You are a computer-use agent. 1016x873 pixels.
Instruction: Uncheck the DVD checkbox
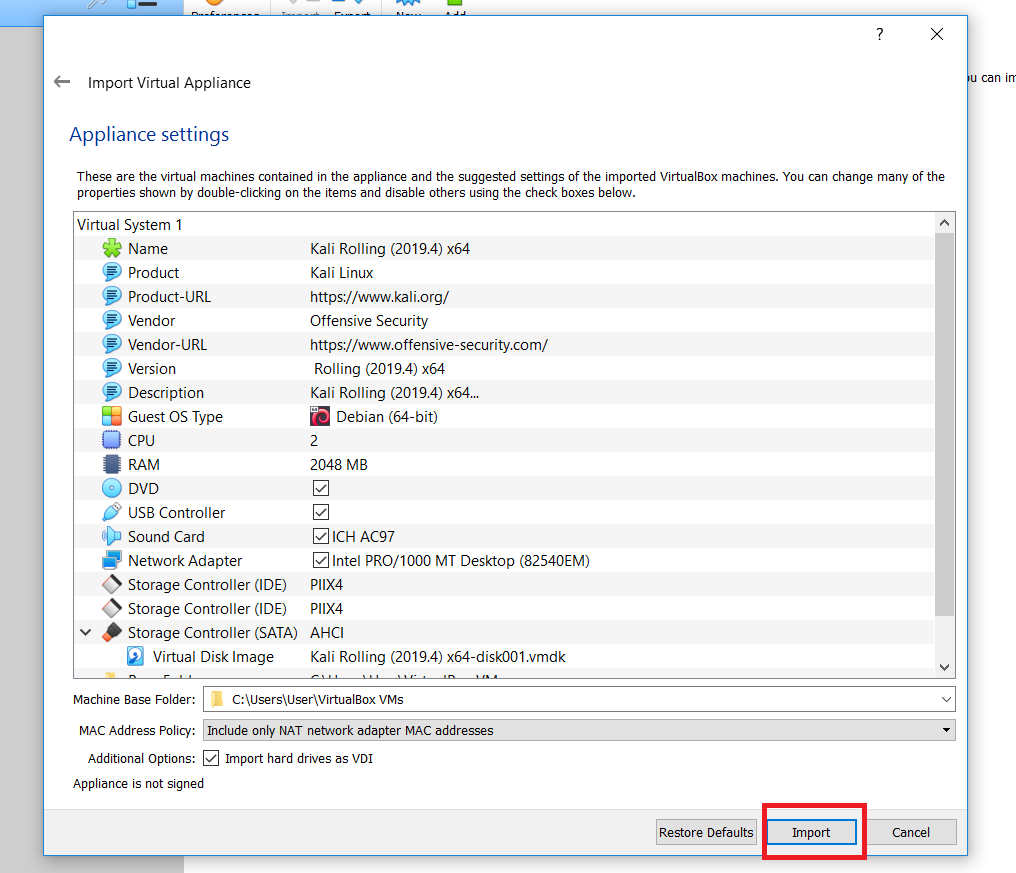(x=321, y=489)
